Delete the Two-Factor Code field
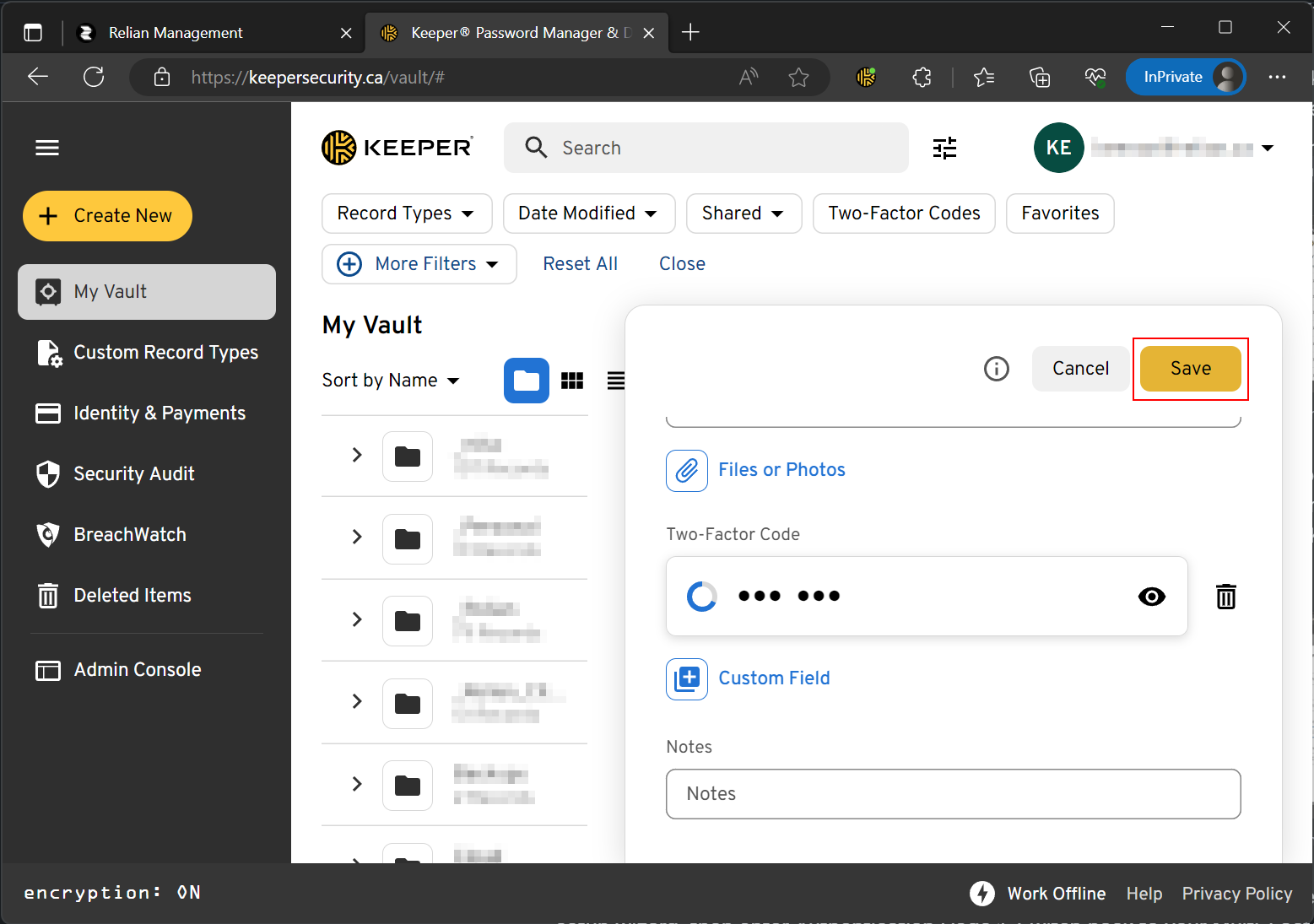The image size is (1314, 924). [x=1226, y=597]
